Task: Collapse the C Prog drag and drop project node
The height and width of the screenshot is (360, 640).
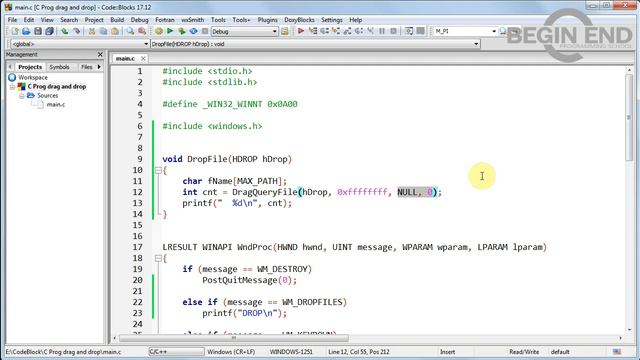Action: 12,87
